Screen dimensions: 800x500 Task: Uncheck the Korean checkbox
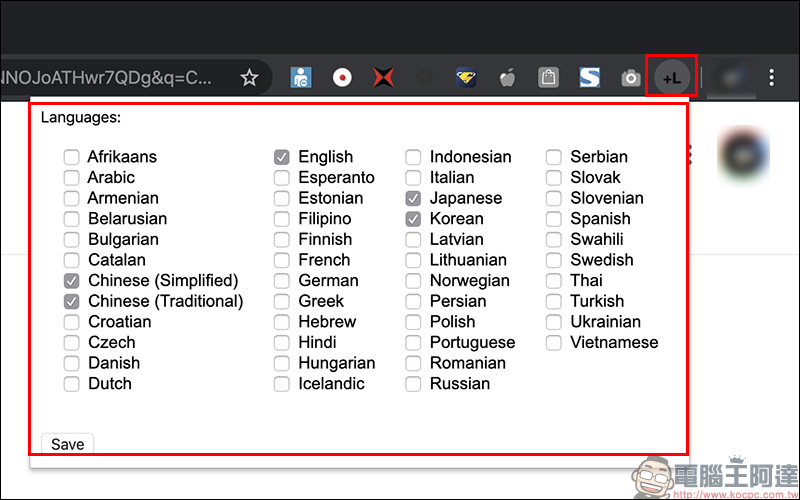point(413,219)
